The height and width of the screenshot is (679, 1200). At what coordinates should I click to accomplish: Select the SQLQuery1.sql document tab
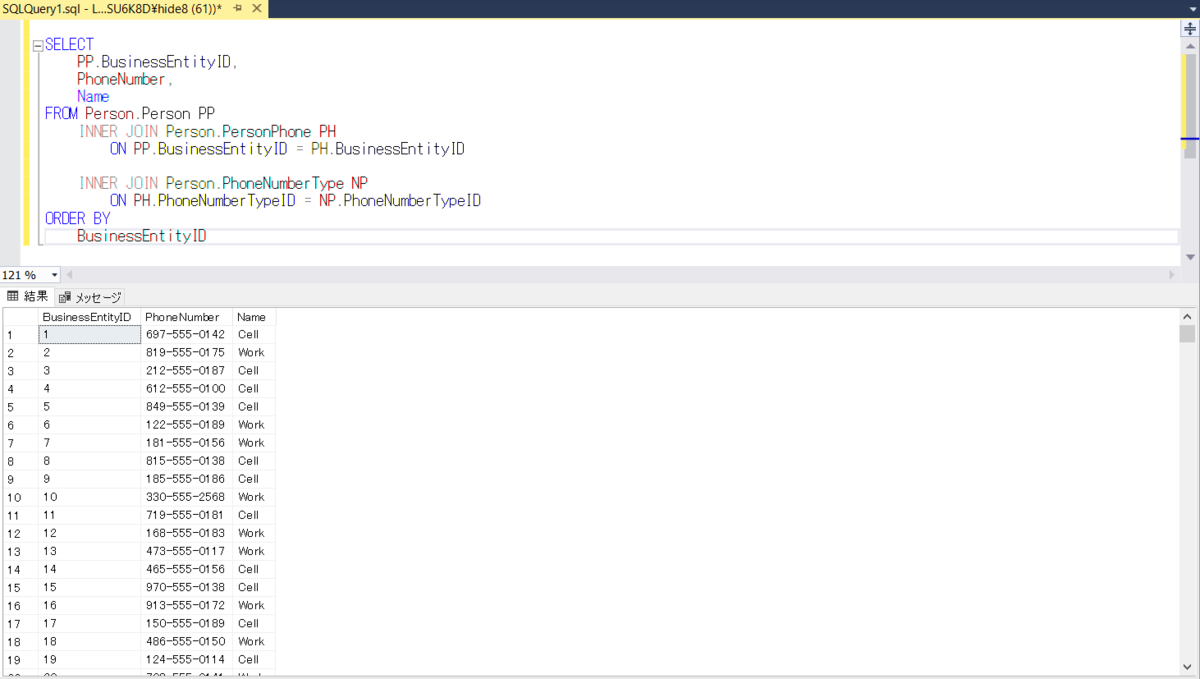coord(112,9)
